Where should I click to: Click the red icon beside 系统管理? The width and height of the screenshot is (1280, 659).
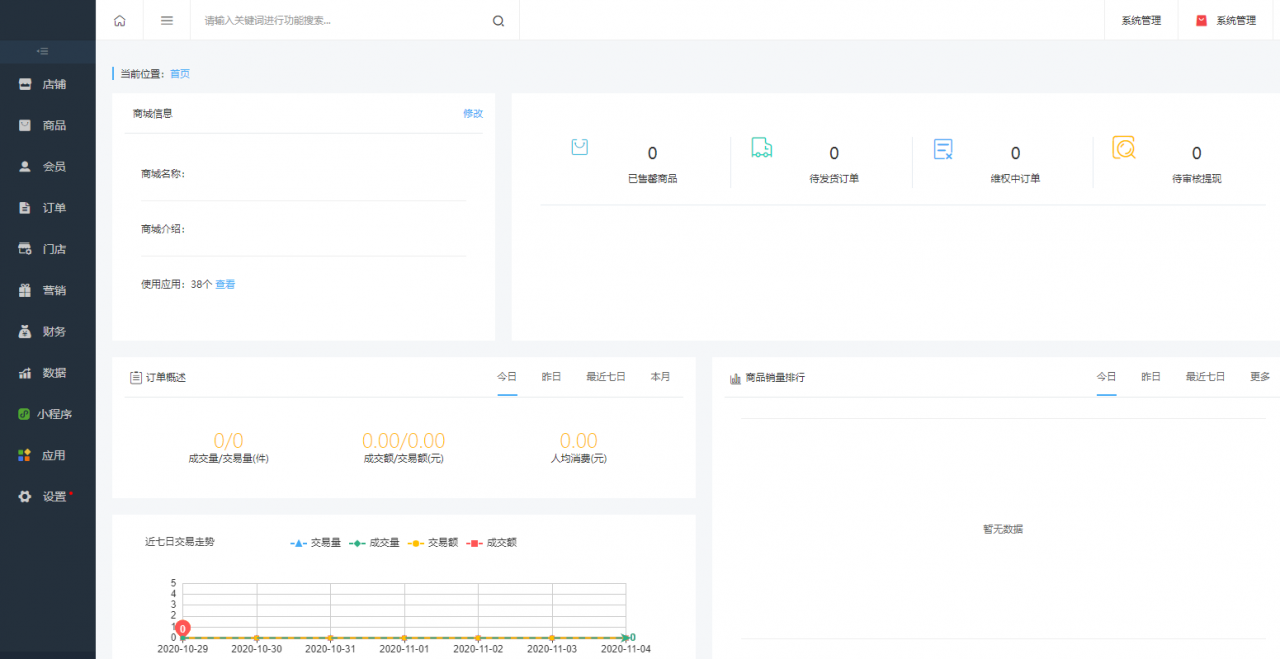pos(1201,20)
